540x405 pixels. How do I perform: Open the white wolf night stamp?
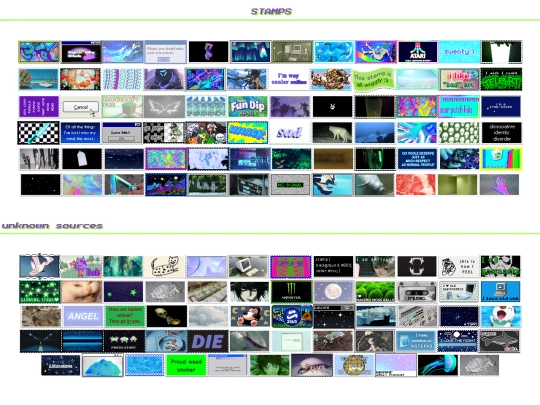point(332,133)
